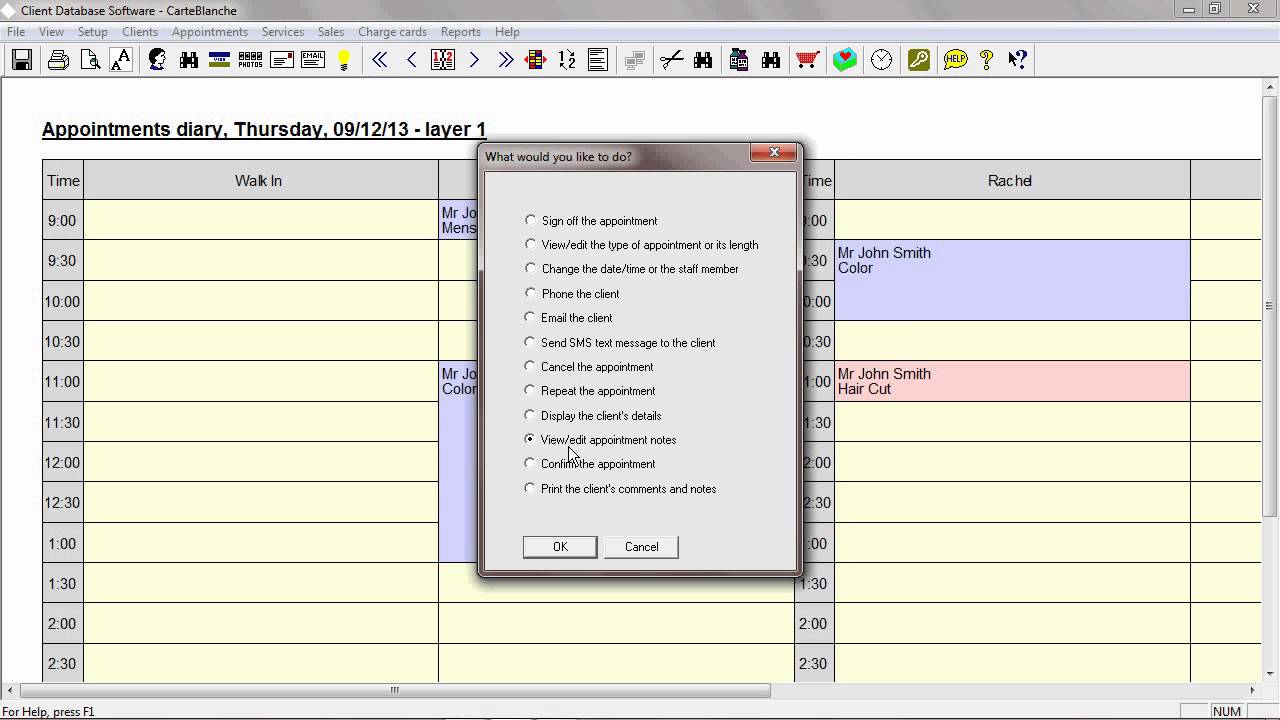Select 'Cancel the appointment' radio button
The image size is (1280, 720).
[x=530, y=367]
